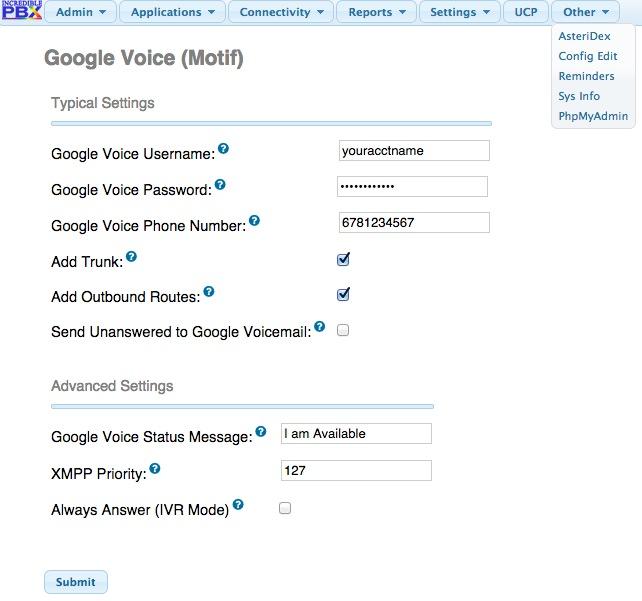Screen dimensions: 642x601
Task: Show help for Send Unanswered to Voicemail
Action: coord(320,326)
